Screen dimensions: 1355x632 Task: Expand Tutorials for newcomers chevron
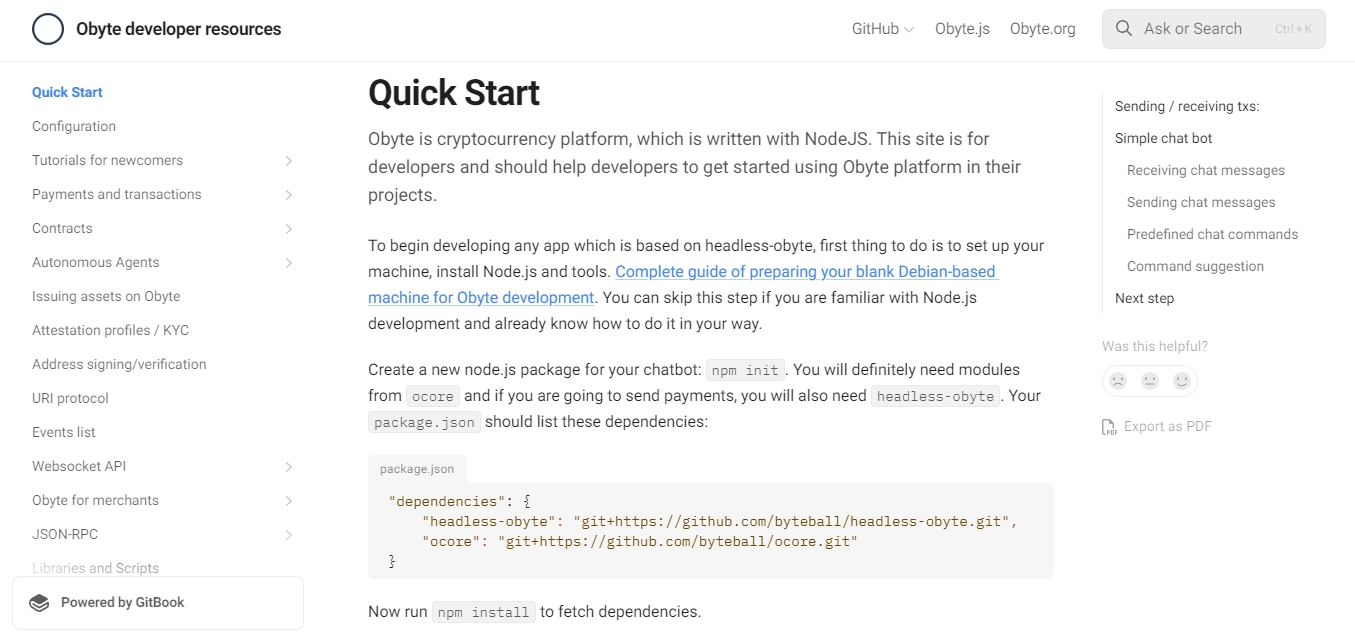click(288, 161)
